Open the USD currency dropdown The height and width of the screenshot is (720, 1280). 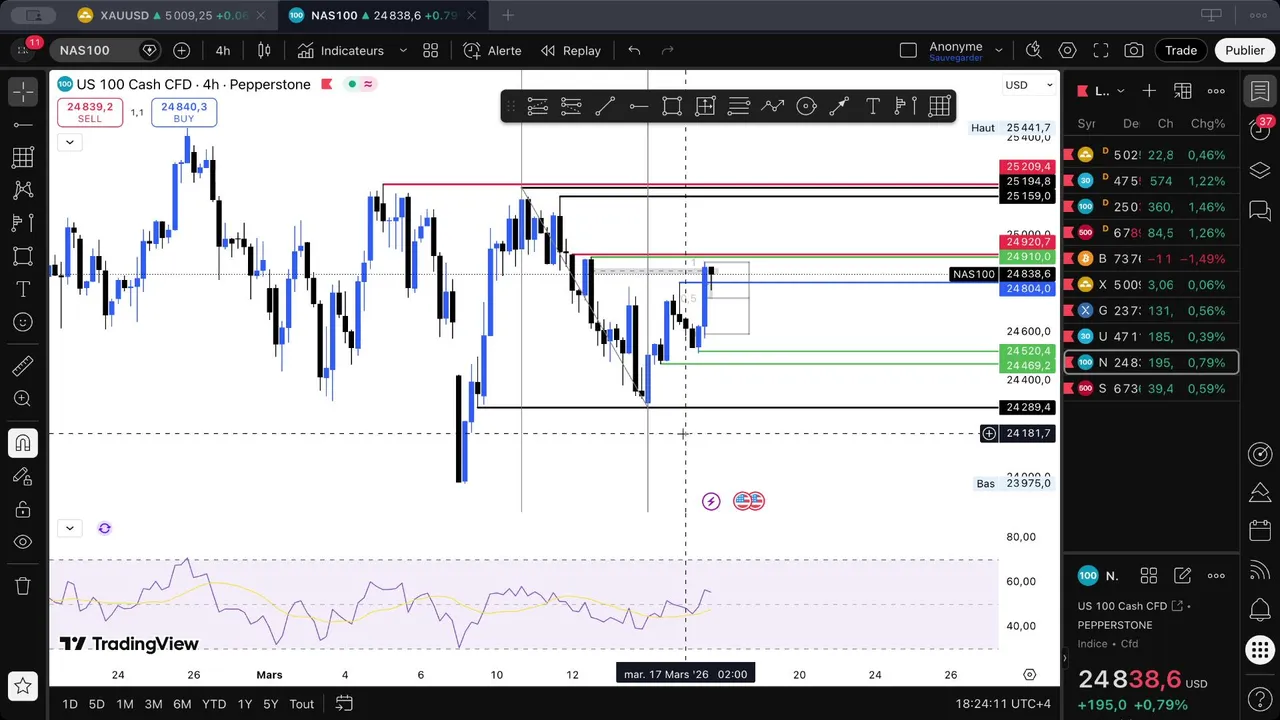pos(1029,85)
